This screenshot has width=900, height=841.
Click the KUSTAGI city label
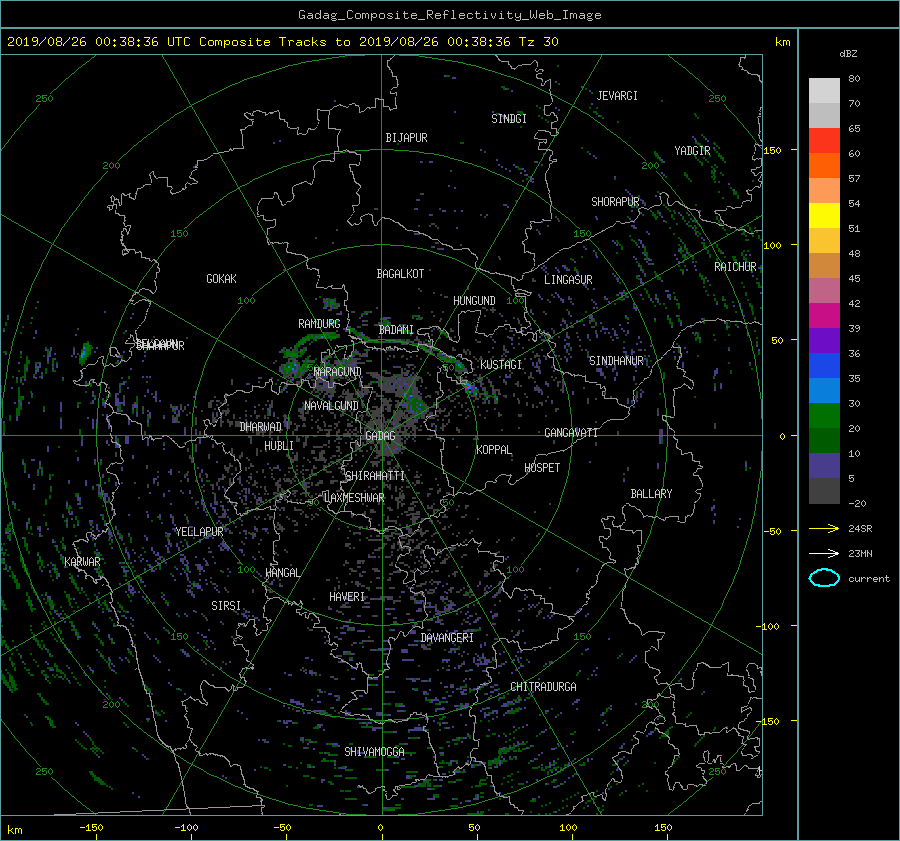(x=501, y=365)
